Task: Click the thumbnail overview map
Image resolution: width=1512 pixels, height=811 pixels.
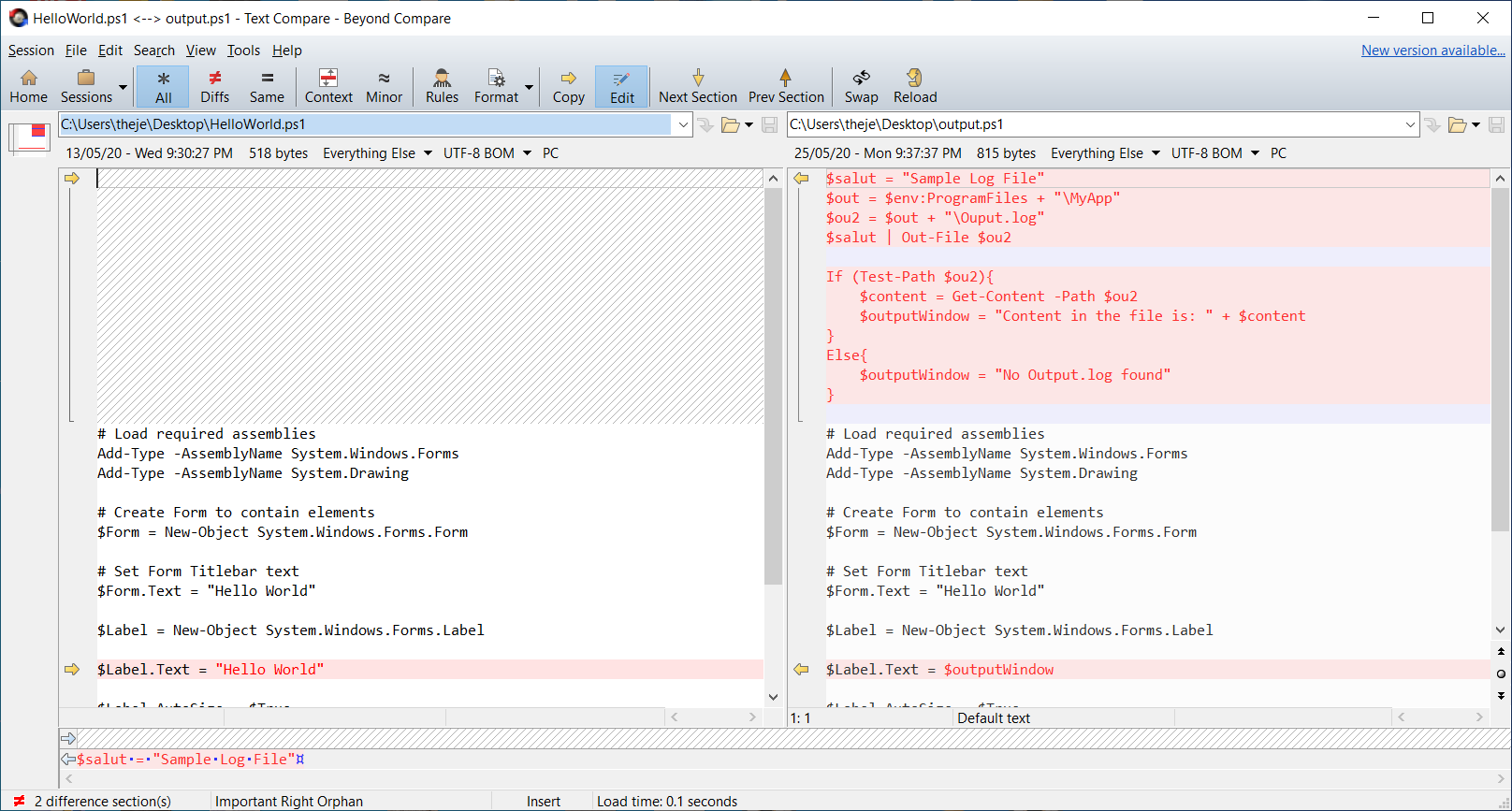Action: tap(29, 138)
